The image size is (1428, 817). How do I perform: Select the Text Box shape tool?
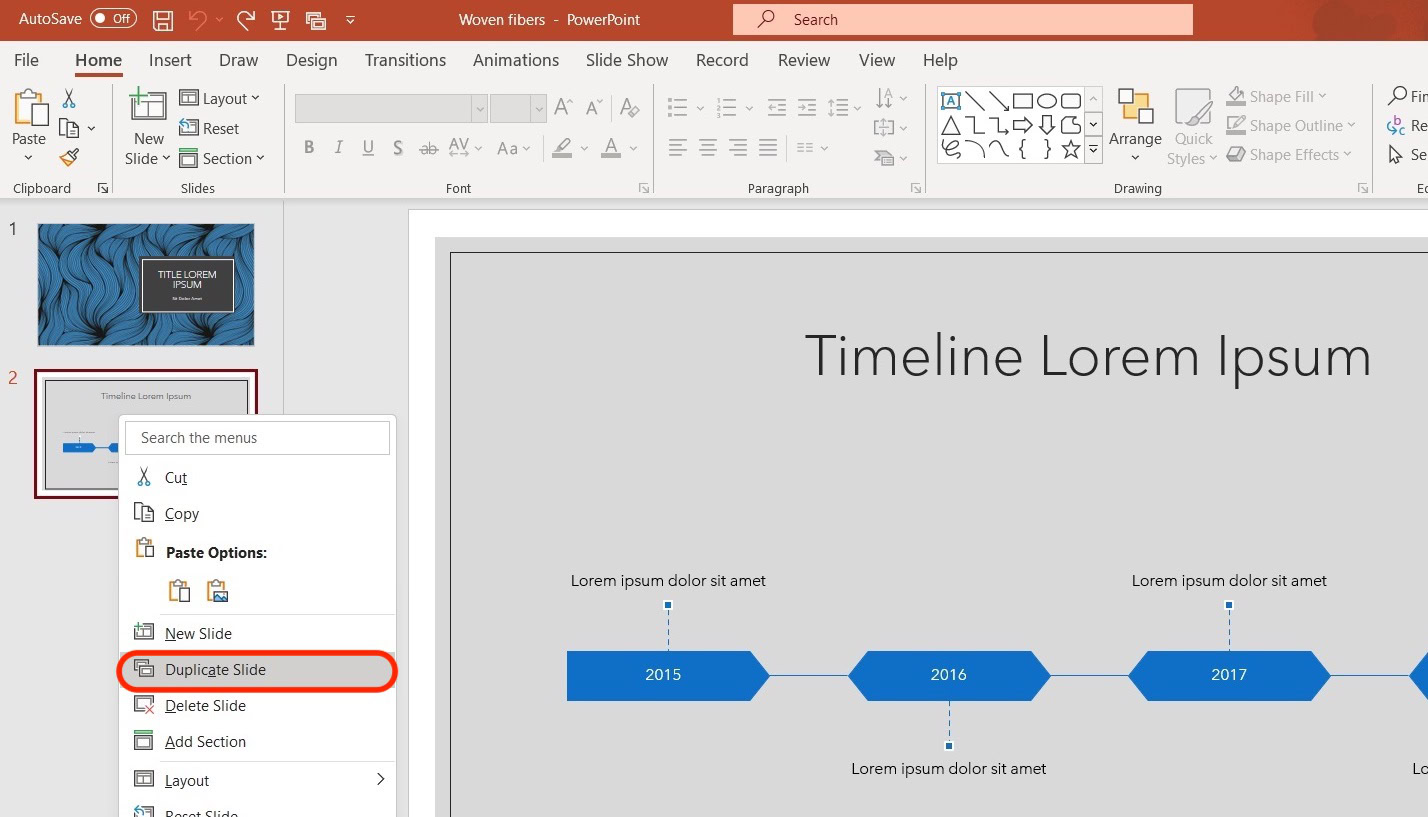[x=950, y=99]
